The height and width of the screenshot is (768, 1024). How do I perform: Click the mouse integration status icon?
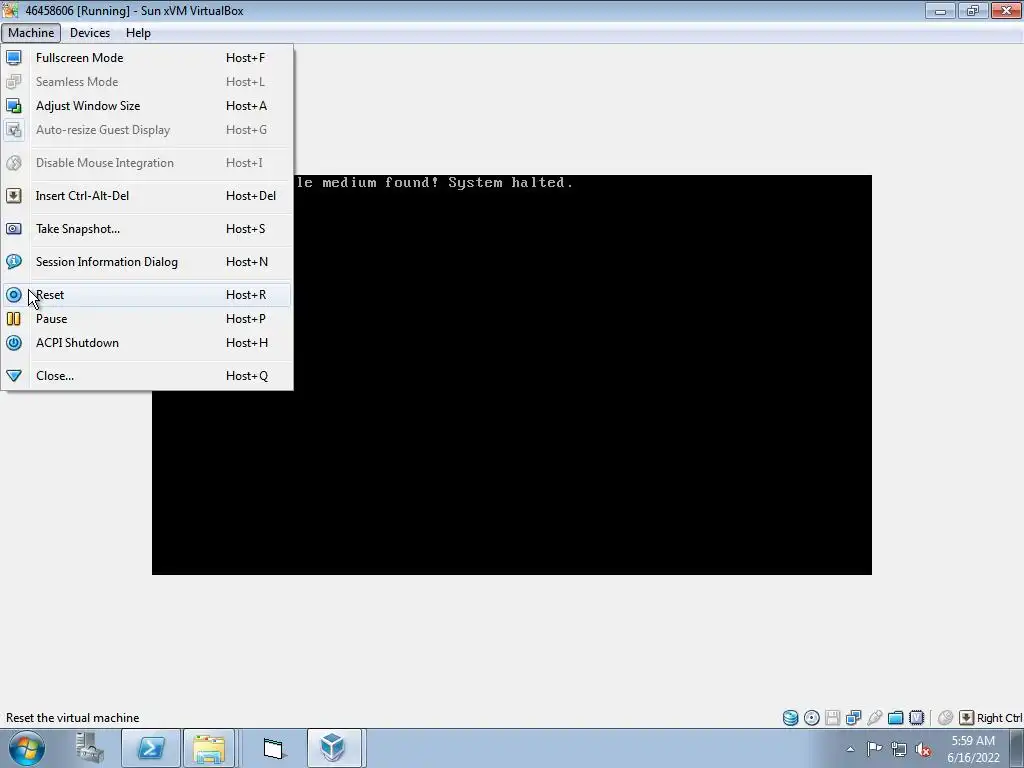pos(945,718)
